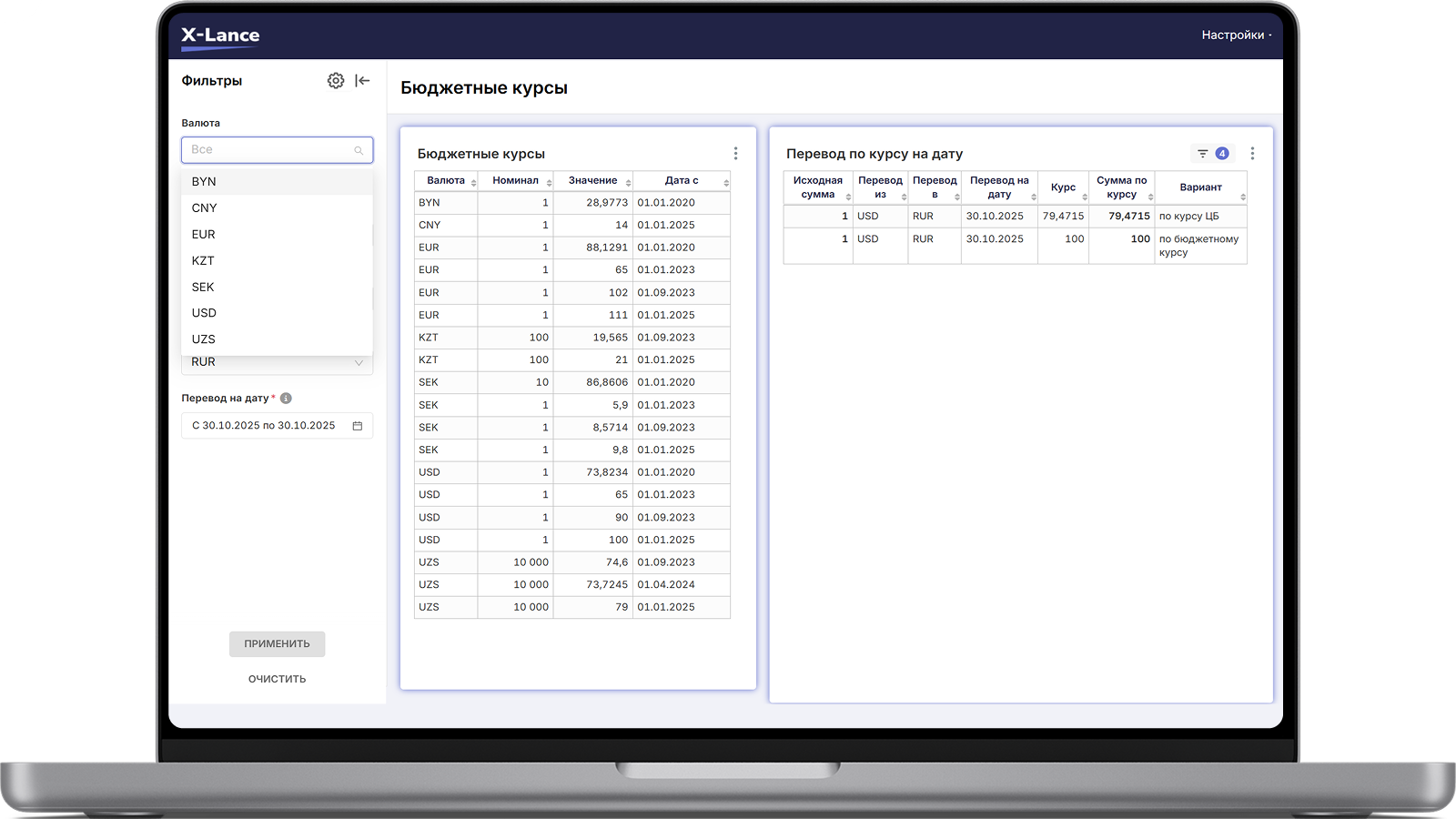Click ОЧИСТИТЬ to clear filters
The width and height of the screenshot is (1456, 819).
(x=277, y=680)
